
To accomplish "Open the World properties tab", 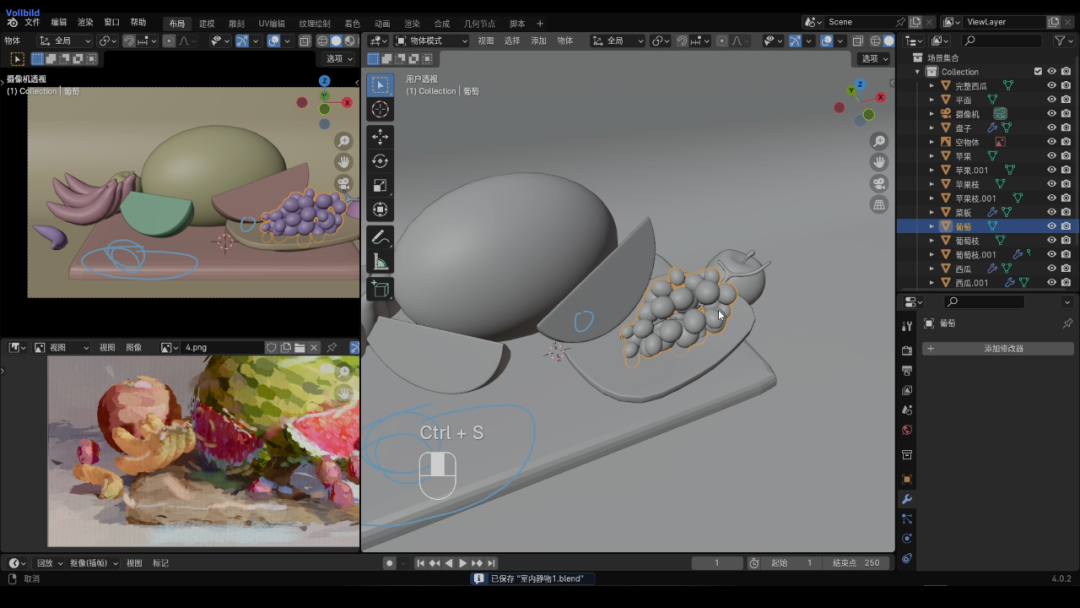I will coord(907,430).
